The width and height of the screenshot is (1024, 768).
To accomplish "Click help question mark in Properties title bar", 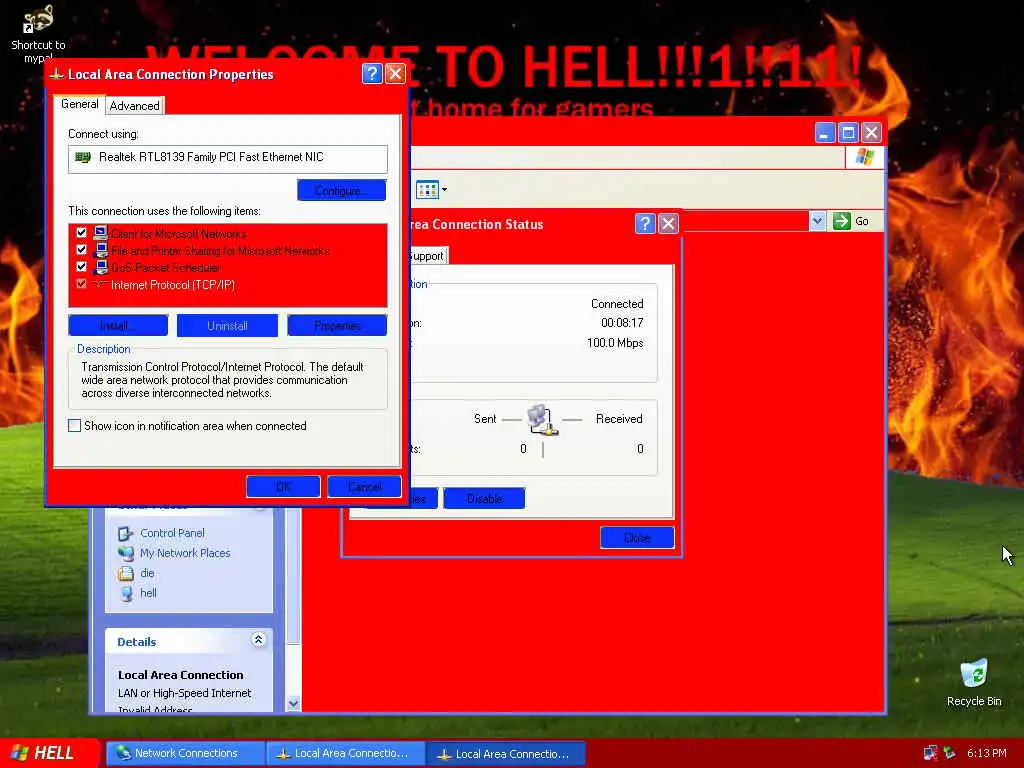I will tap(372, 74).
